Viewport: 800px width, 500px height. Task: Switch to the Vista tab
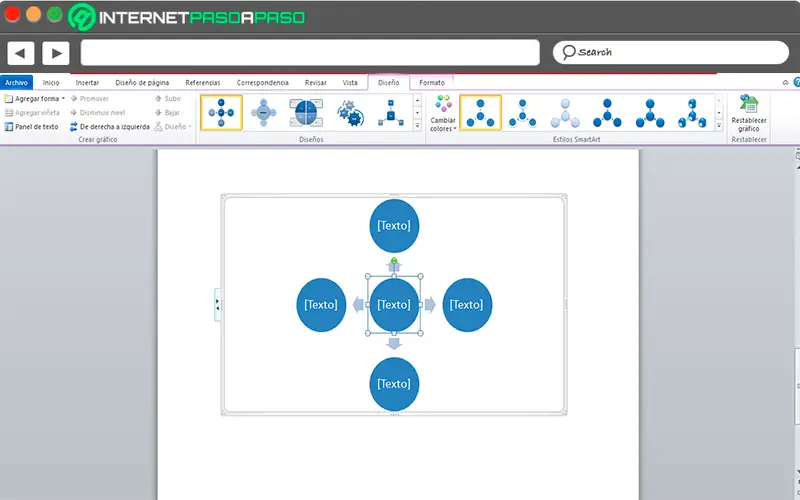pyautogui.click(x=350, y=83)
